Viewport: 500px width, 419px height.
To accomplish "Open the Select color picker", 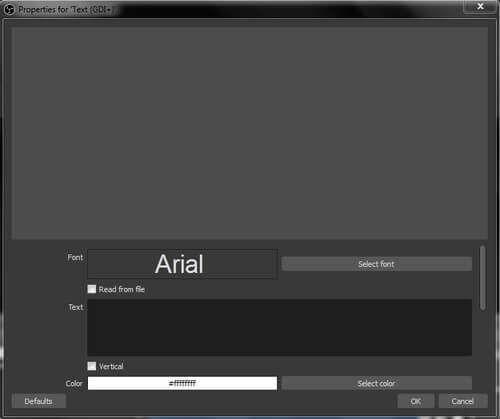I will 376,383.
